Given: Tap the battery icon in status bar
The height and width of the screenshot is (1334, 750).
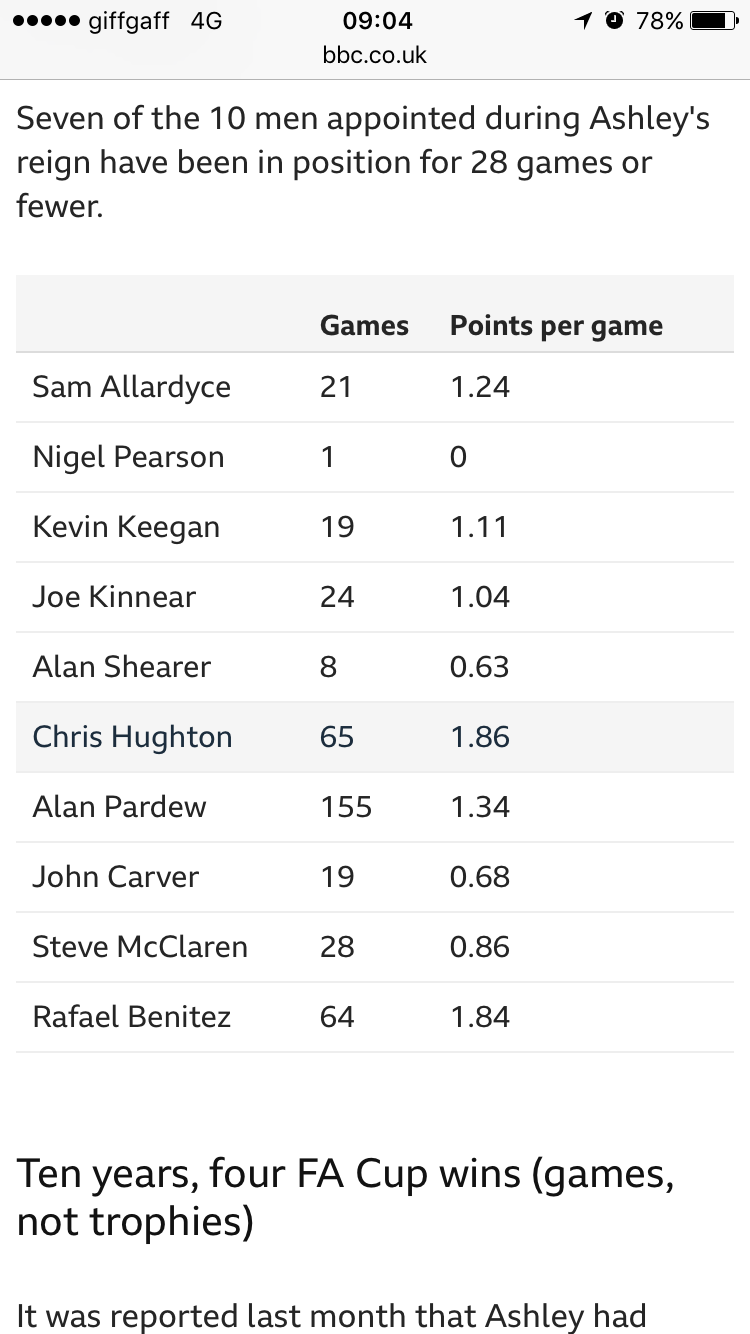Looking at the screenshot, I should [714, 21].
